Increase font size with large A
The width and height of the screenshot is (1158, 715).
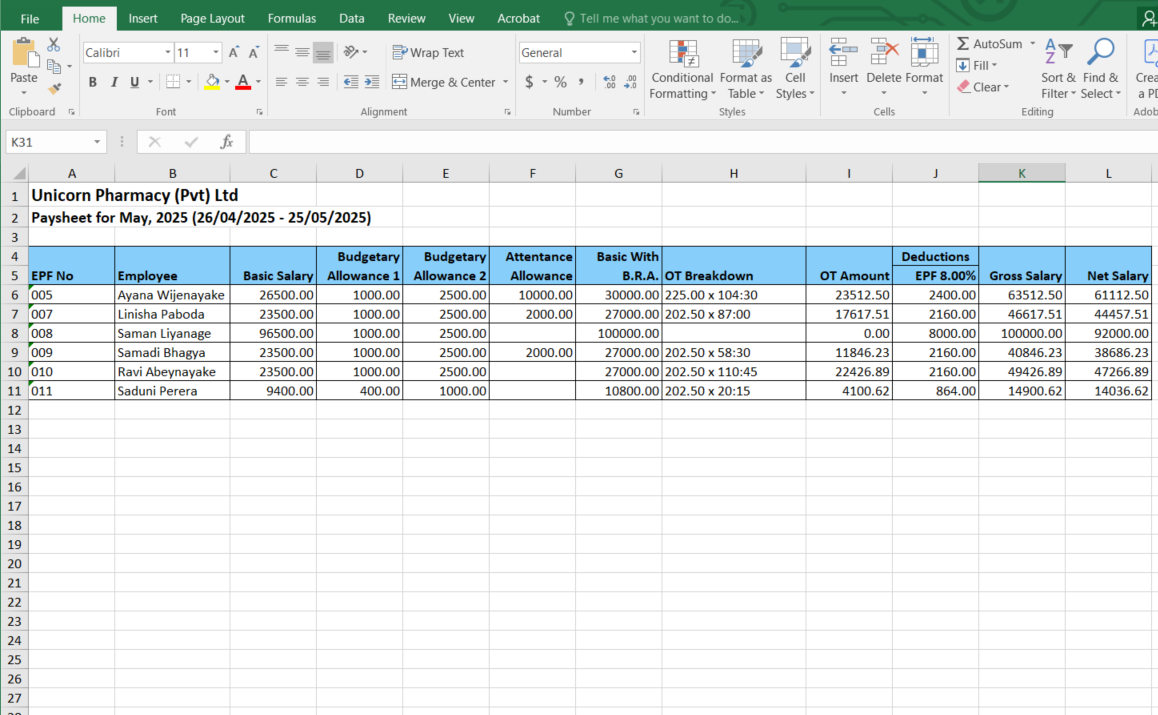[233, 52]
